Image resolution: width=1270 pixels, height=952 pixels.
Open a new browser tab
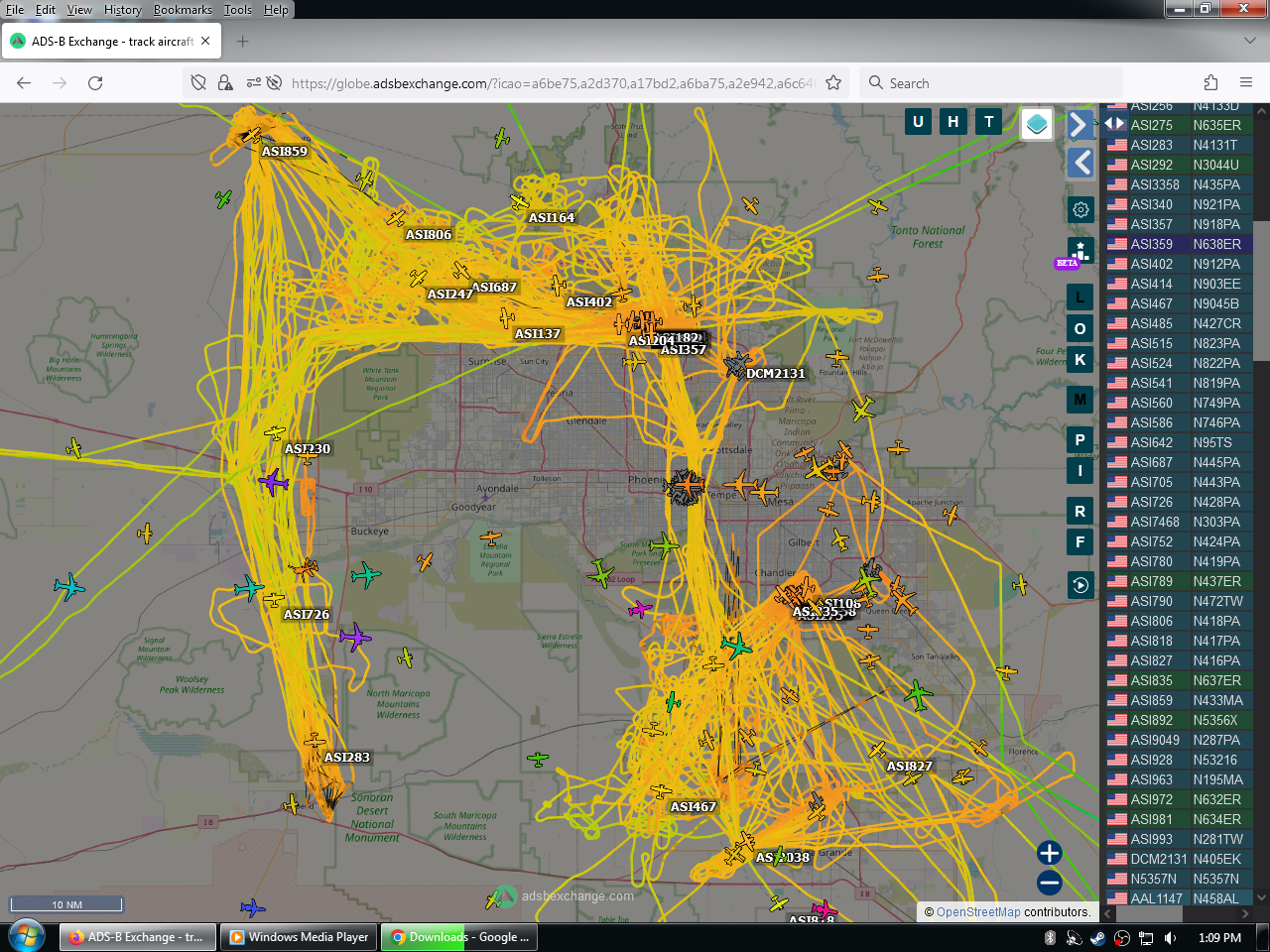[243, 42]
